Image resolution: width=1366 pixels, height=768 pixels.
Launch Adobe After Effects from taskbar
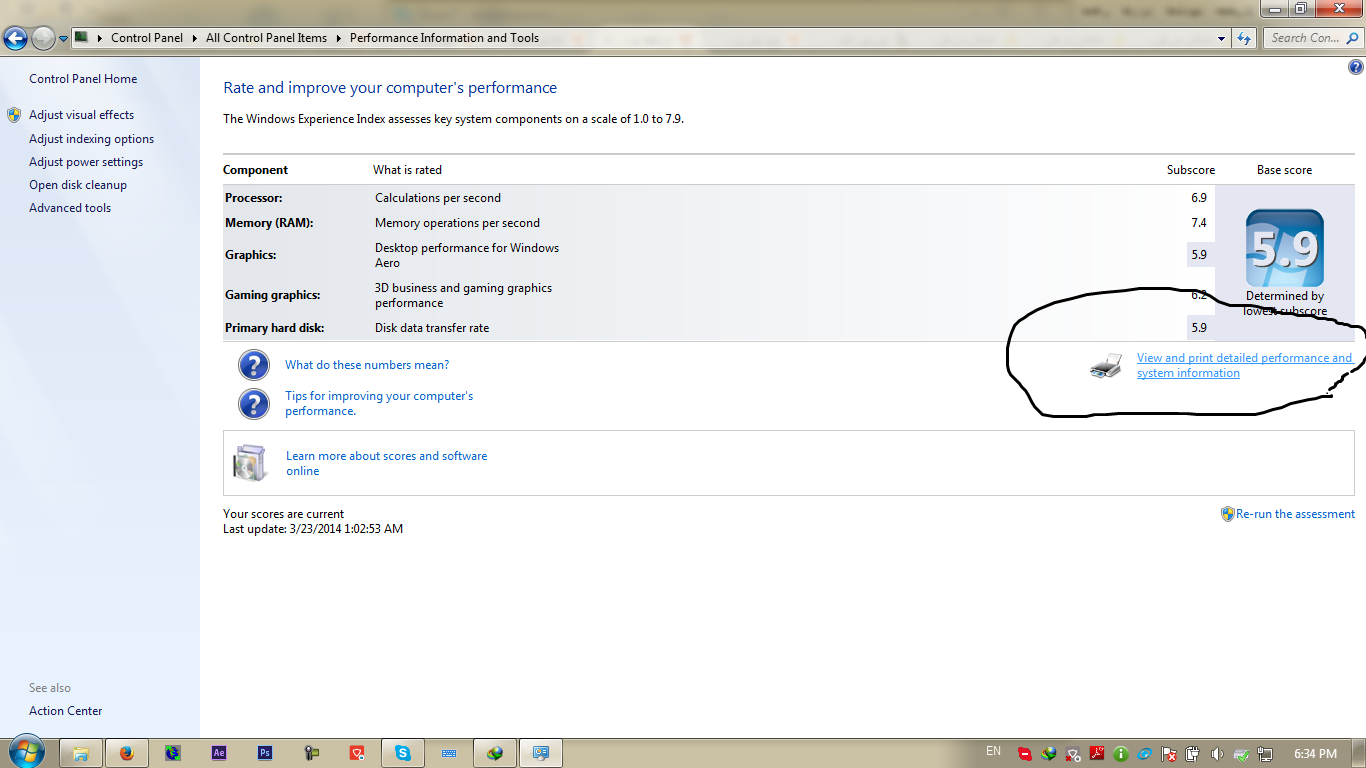(x=219, y=753)
